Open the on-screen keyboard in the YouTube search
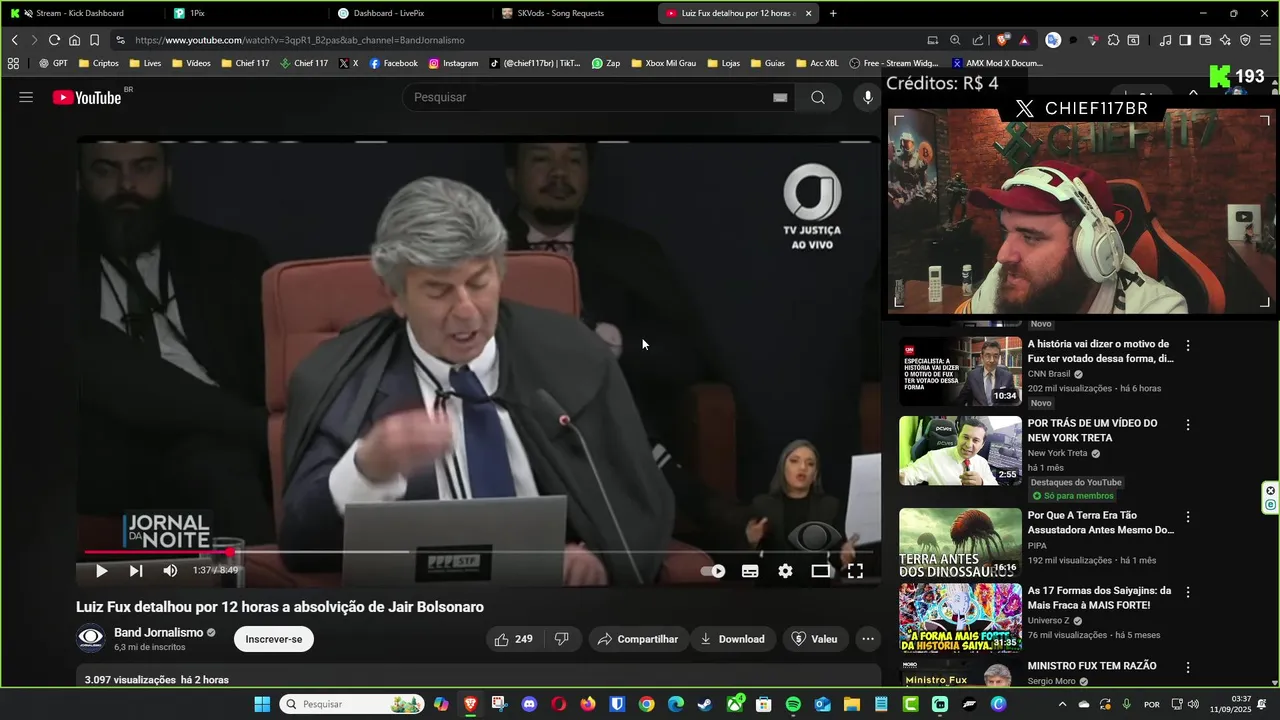The image size is (1280, 720). coord(780,97)
